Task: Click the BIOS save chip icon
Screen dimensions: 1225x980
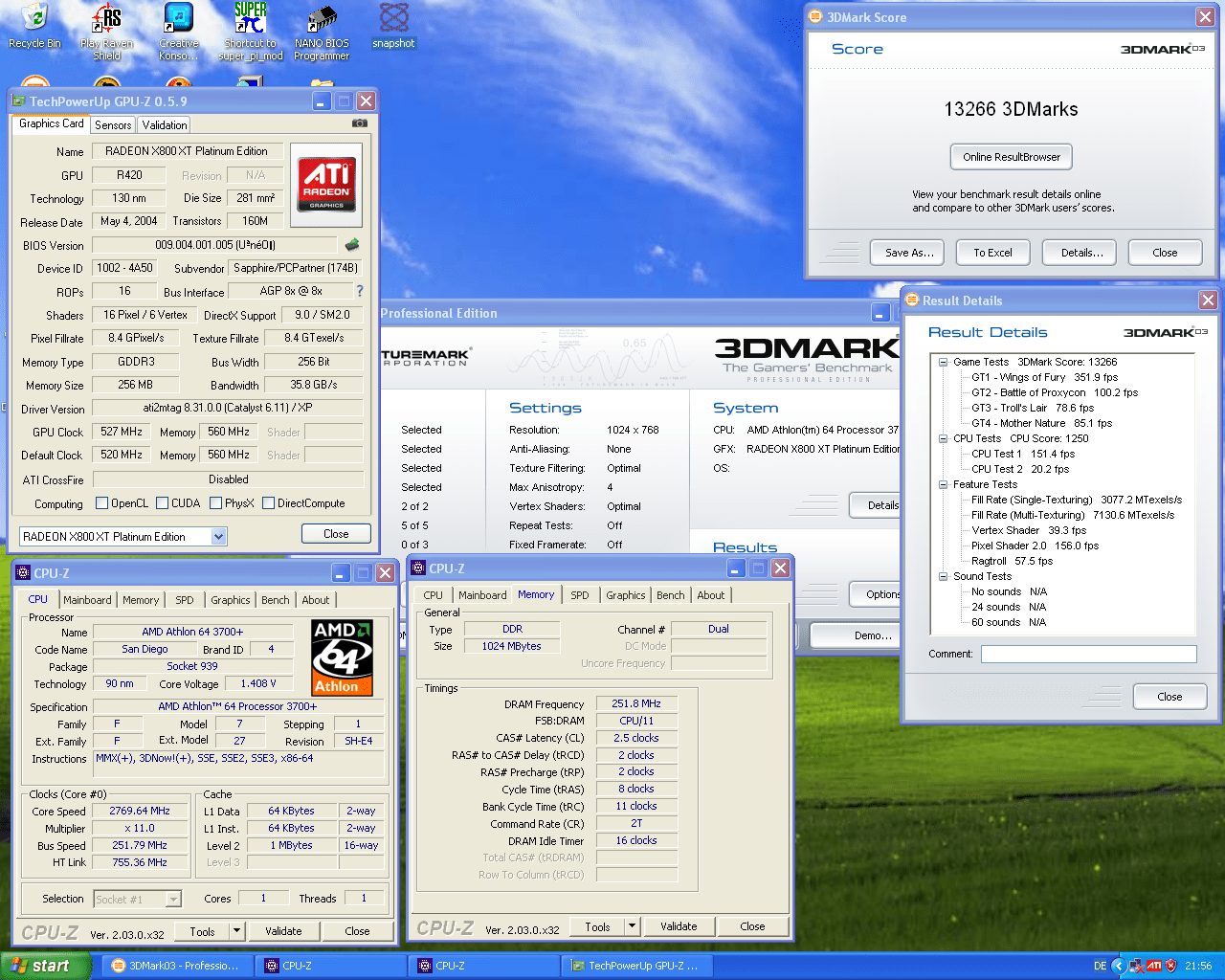Action: pyautogui.click(x=352, y=245)
